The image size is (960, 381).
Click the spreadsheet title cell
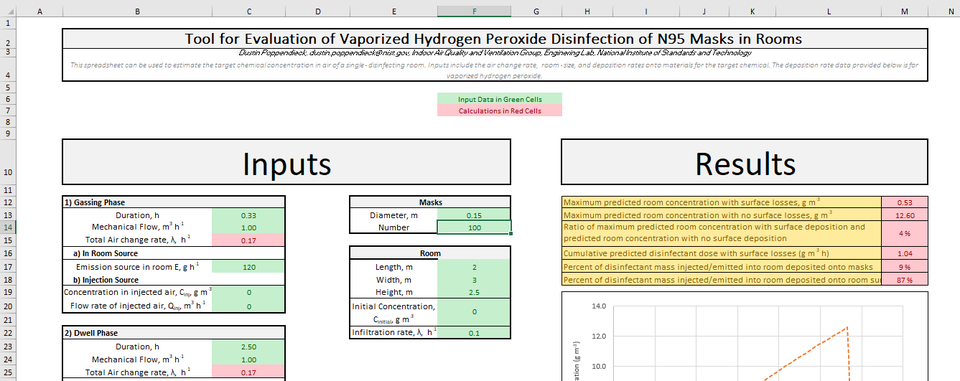pyautogui.click(x=495, y=39)
